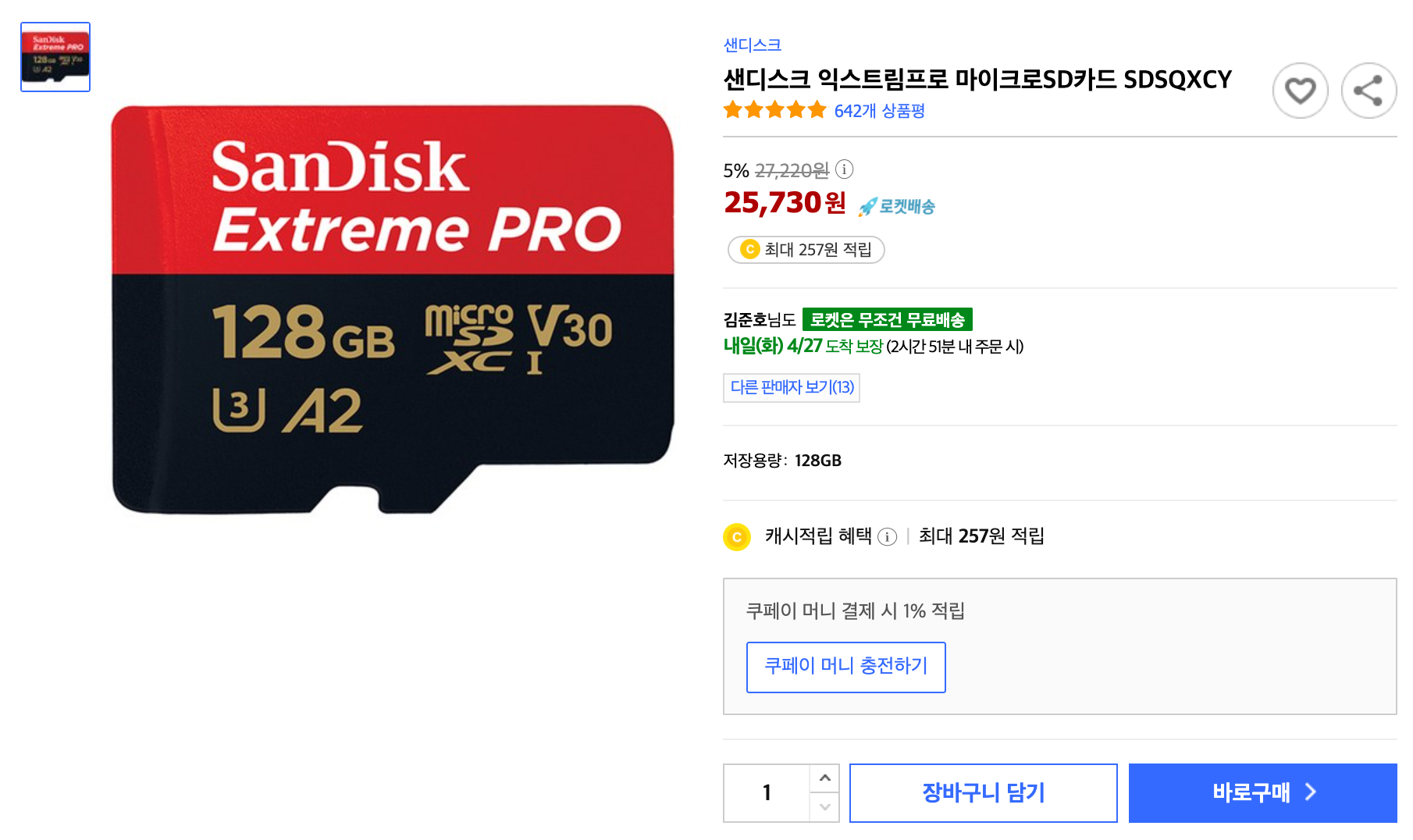Add product to wishlist with heart icon

click(1300, 91)
